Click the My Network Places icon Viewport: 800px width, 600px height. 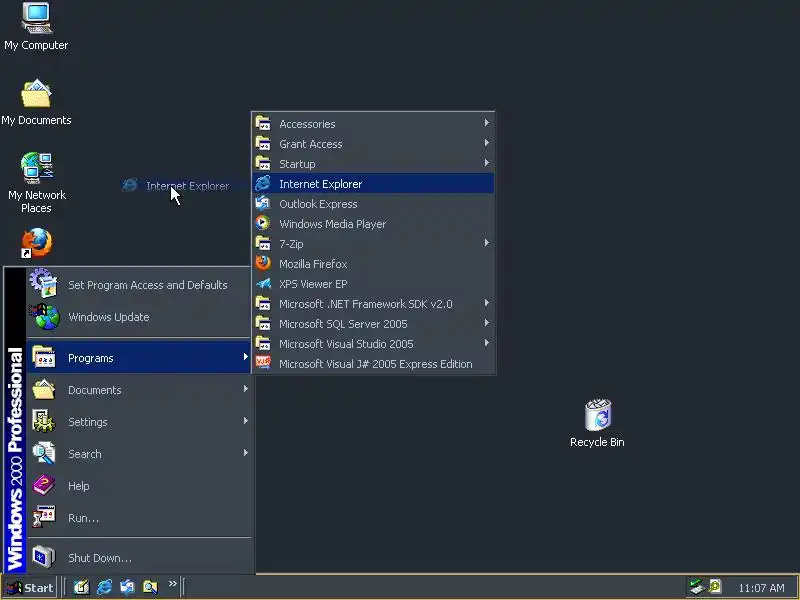click(x=37, y=183)
